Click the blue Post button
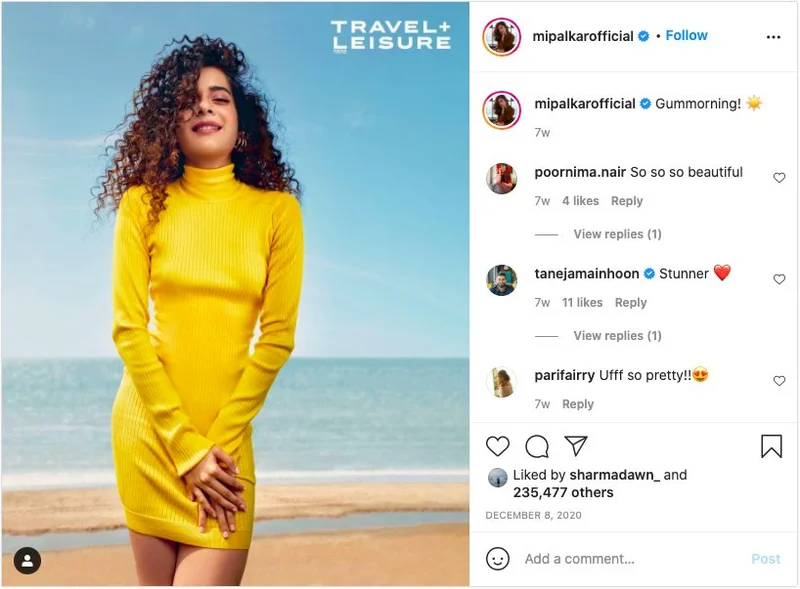The width and height of the screenshot is (800, 589). pyautogui.click(x=765, y=559)
